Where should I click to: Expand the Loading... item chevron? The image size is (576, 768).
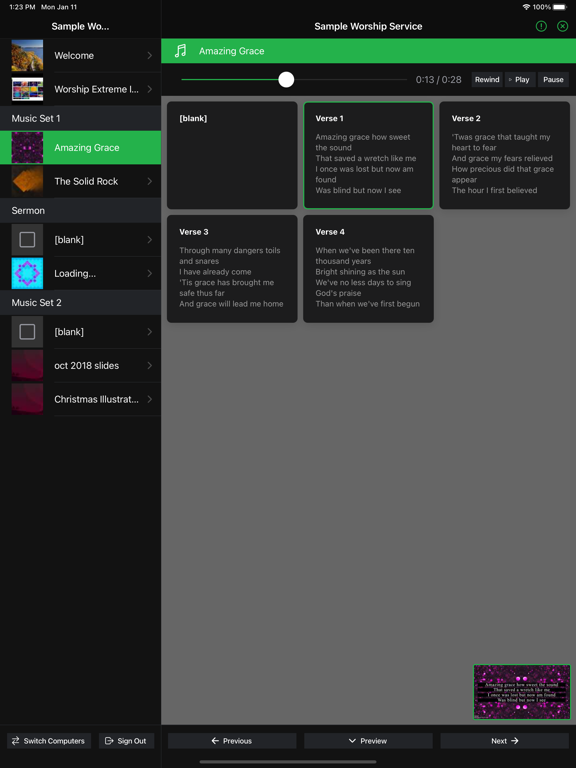tap(149, 273)
